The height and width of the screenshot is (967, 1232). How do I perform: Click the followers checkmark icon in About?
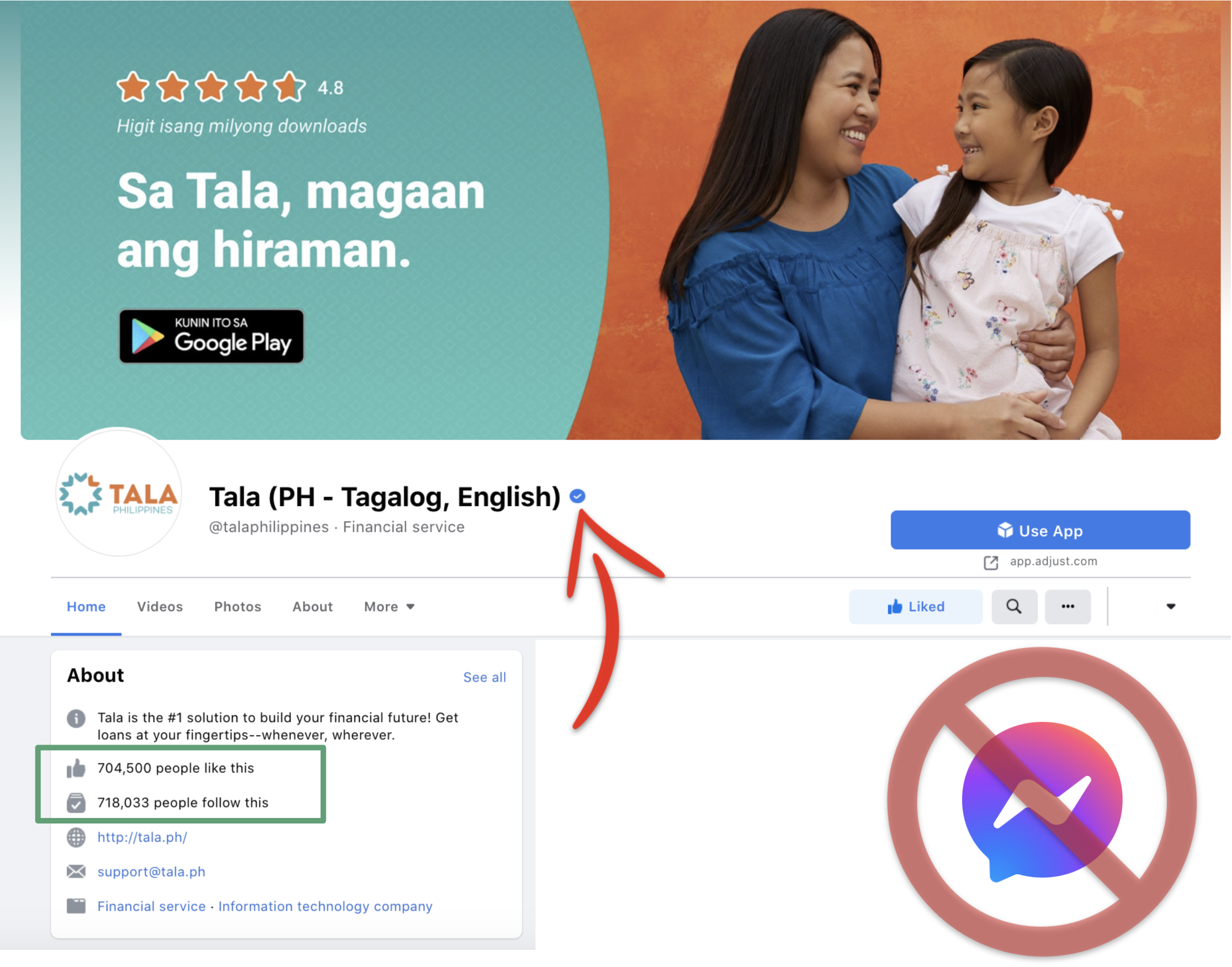point(76,803)
